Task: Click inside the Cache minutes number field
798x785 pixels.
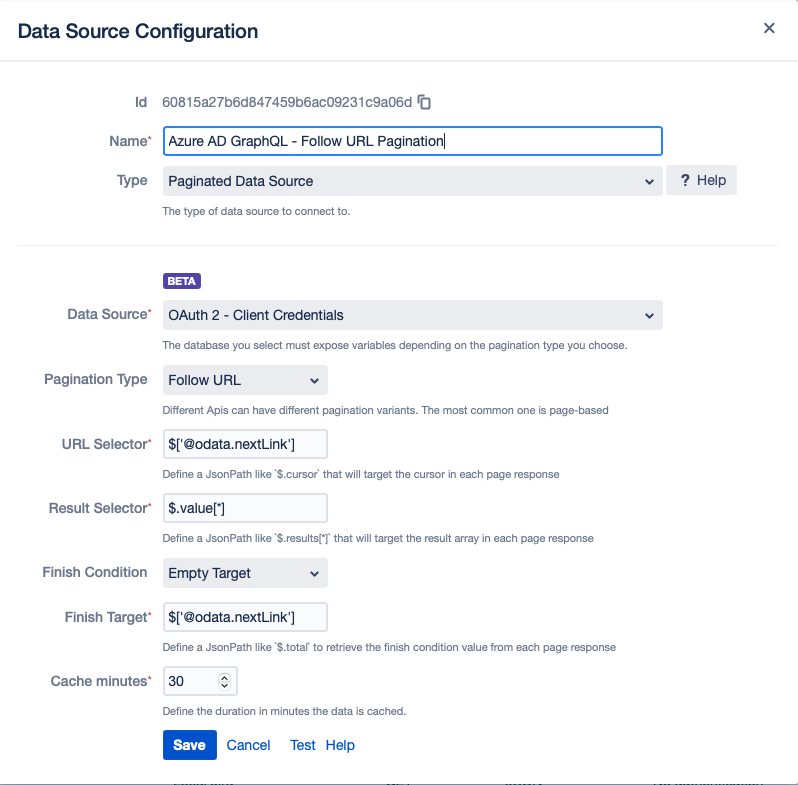Action: click(190, 681)
